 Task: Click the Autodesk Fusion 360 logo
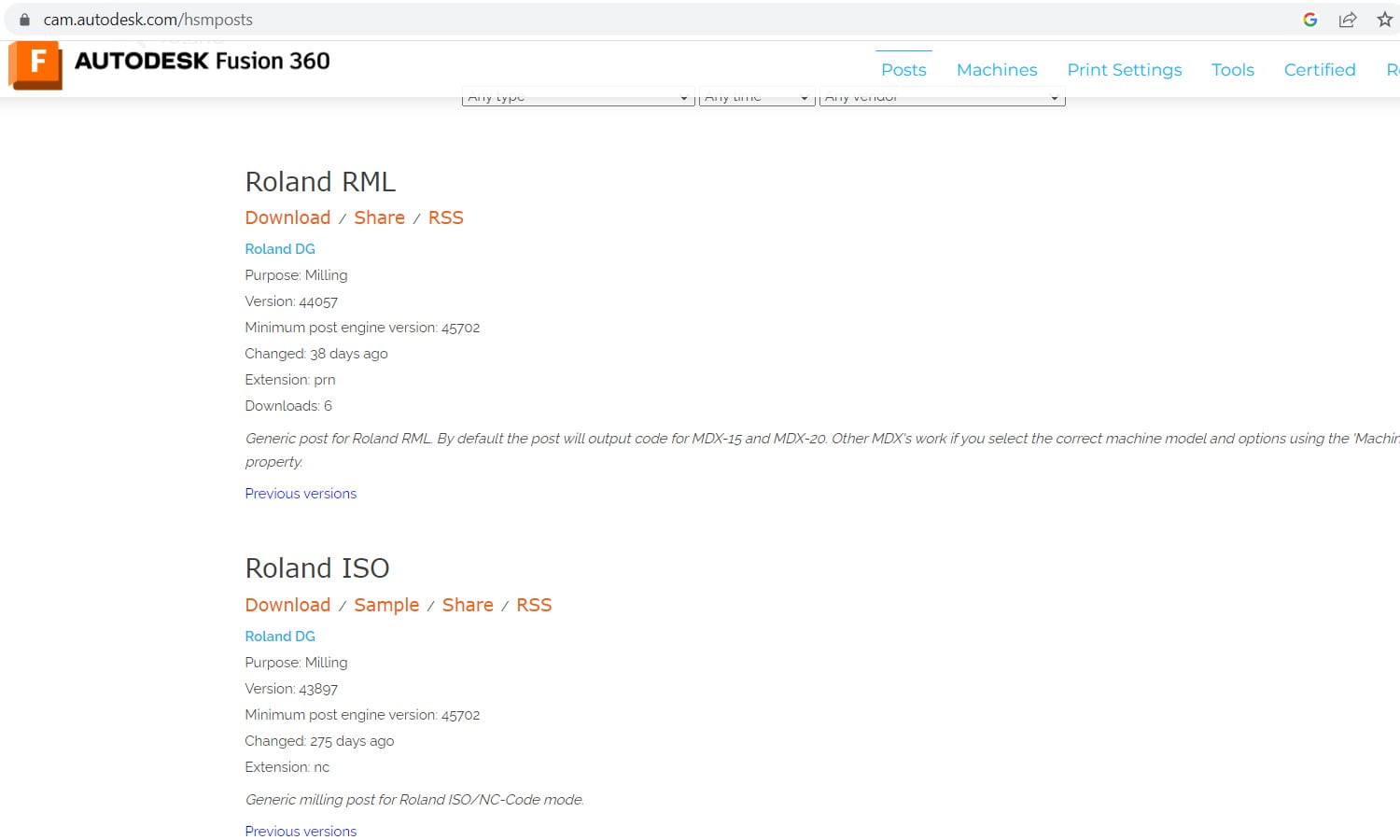click(x=169, y=63)
